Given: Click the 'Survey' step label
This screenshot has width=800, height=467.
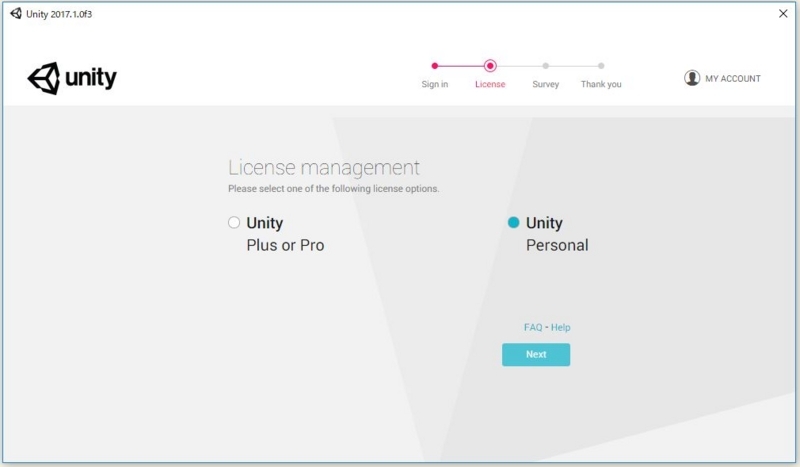Looking at the screenshot, I should [545, 84].
